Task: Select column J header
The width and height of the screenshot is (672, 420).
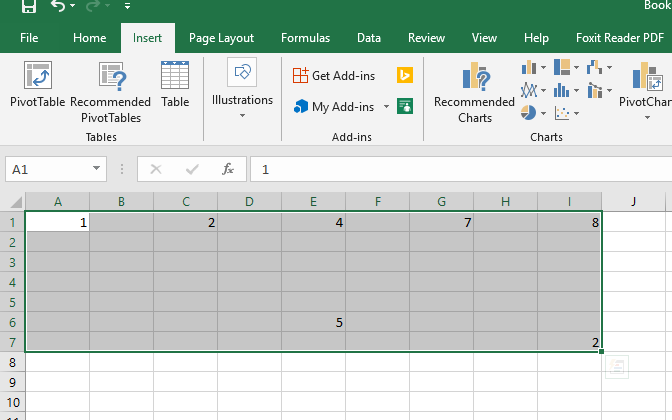Action: [633, 201]
